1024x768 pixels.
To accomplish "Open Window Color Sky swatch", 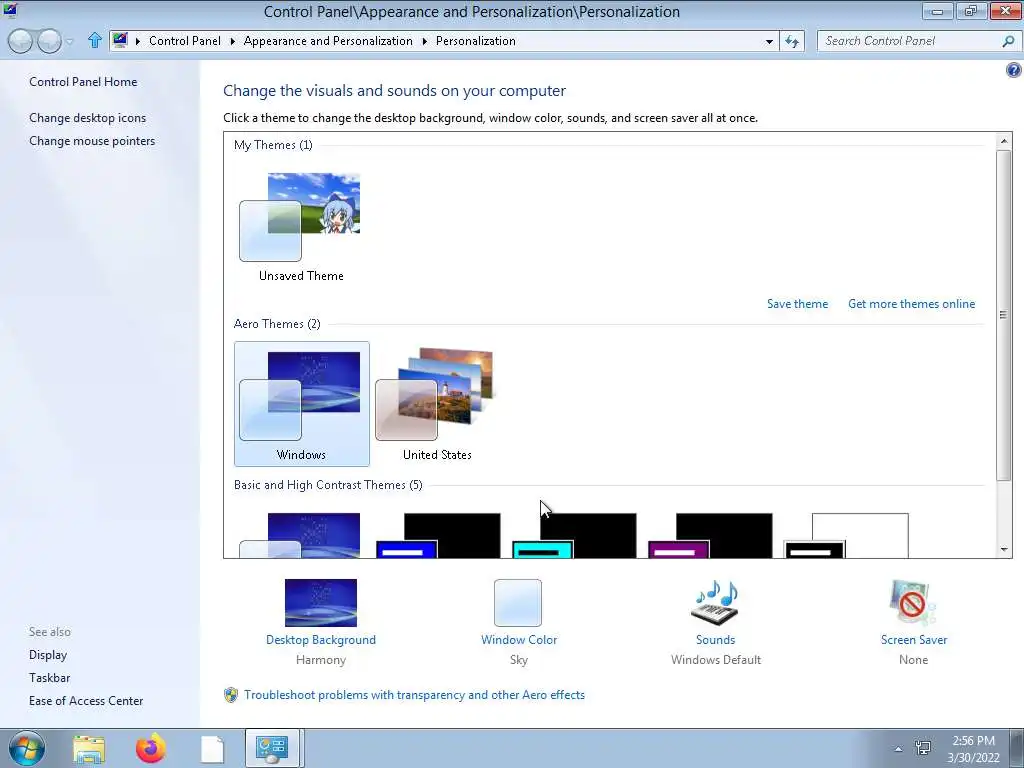I will pos(518,603).
